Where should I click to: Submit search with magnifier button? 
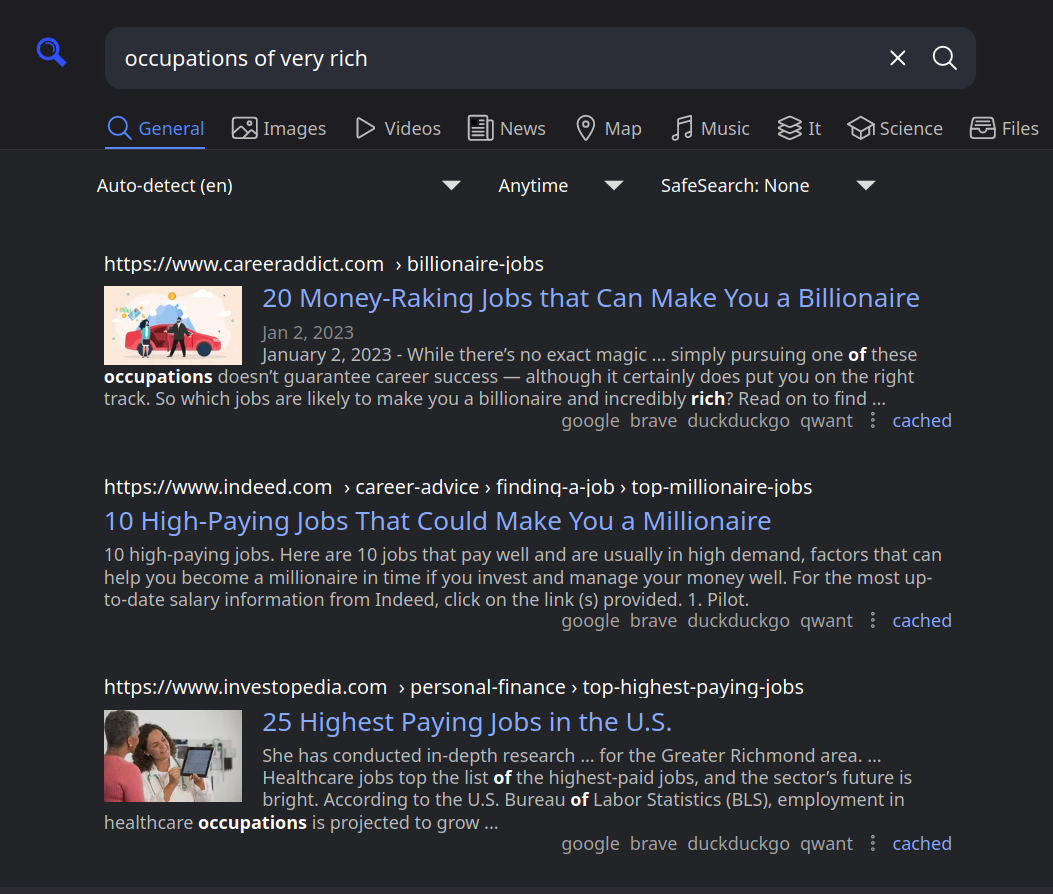coord(944,58)
